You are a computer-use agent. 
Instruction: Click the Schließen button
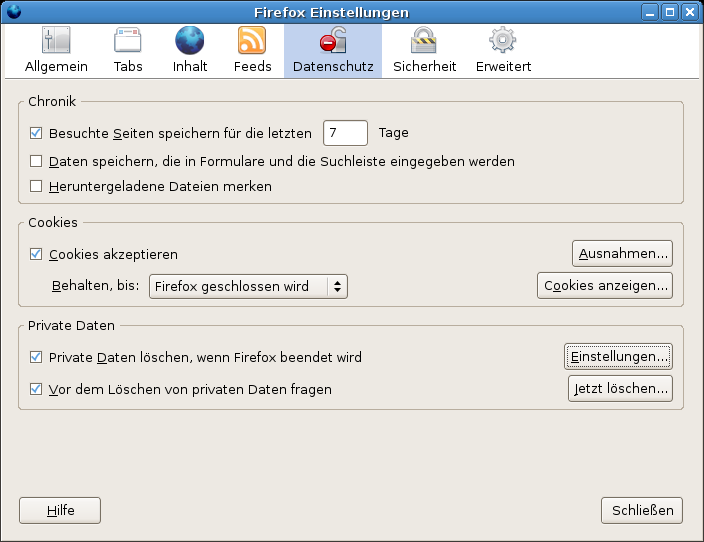tap(642, 510)
